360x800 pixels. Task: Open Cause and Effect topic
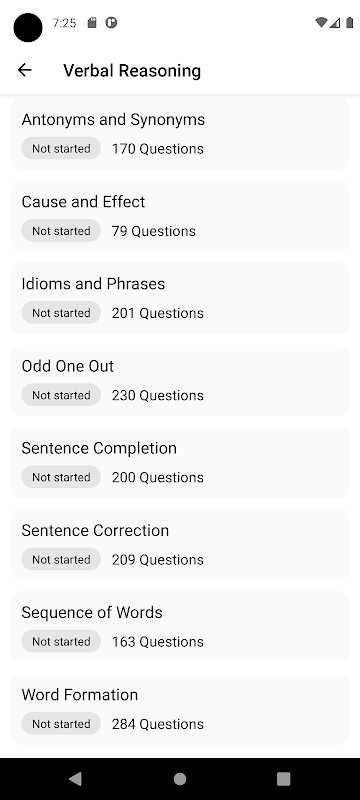180,216
